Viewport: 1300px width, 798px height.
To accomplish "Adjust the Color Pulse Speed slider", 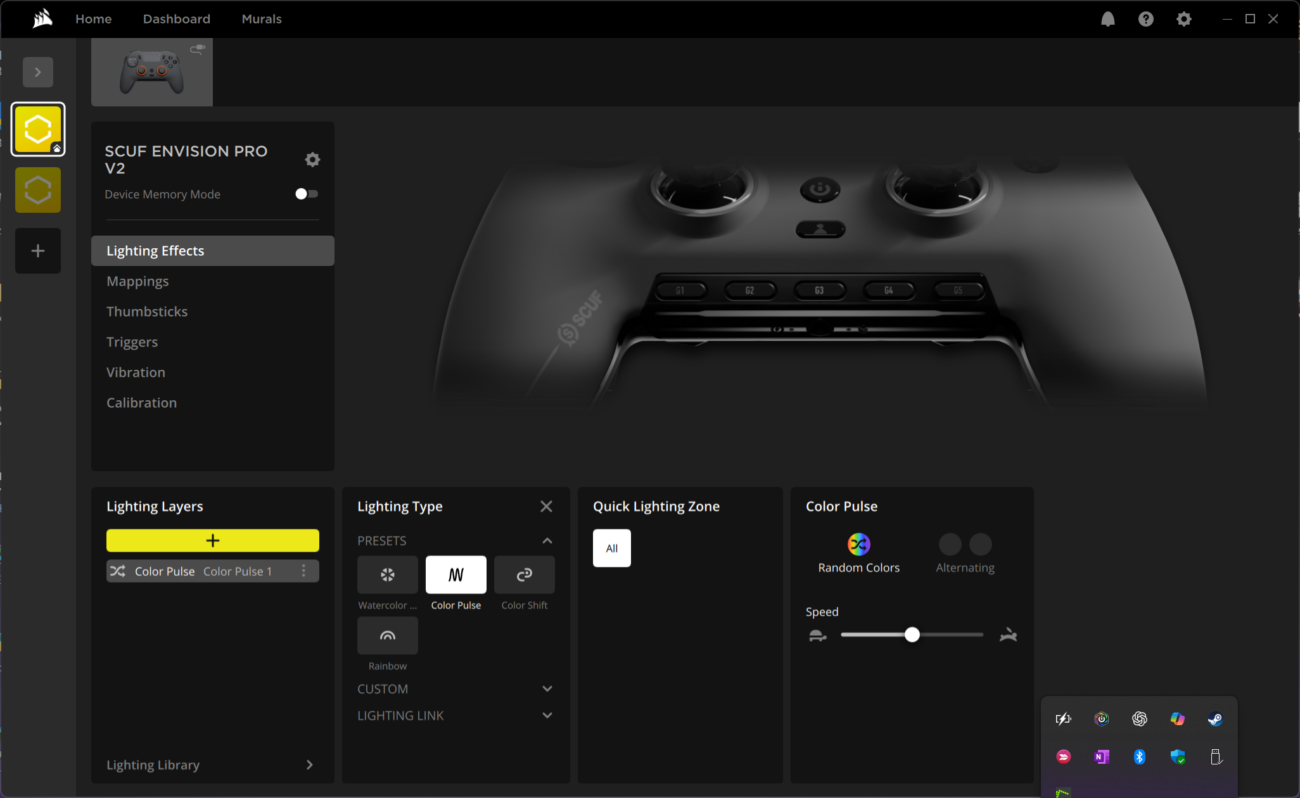I will click(912, 635).
